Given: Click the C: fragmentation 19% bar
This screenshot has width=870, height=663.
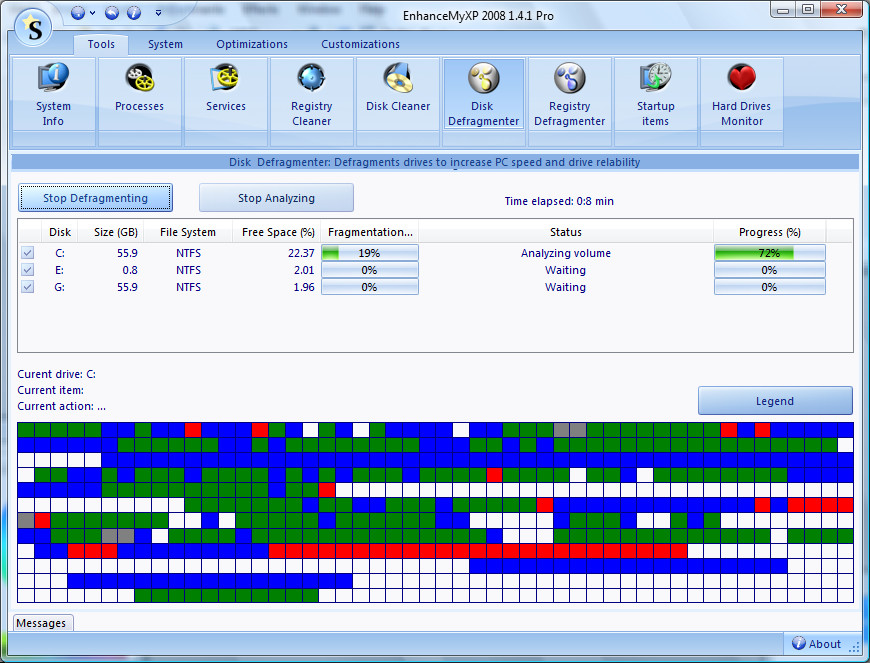Looking at the screenshot, I should [370, 253].
